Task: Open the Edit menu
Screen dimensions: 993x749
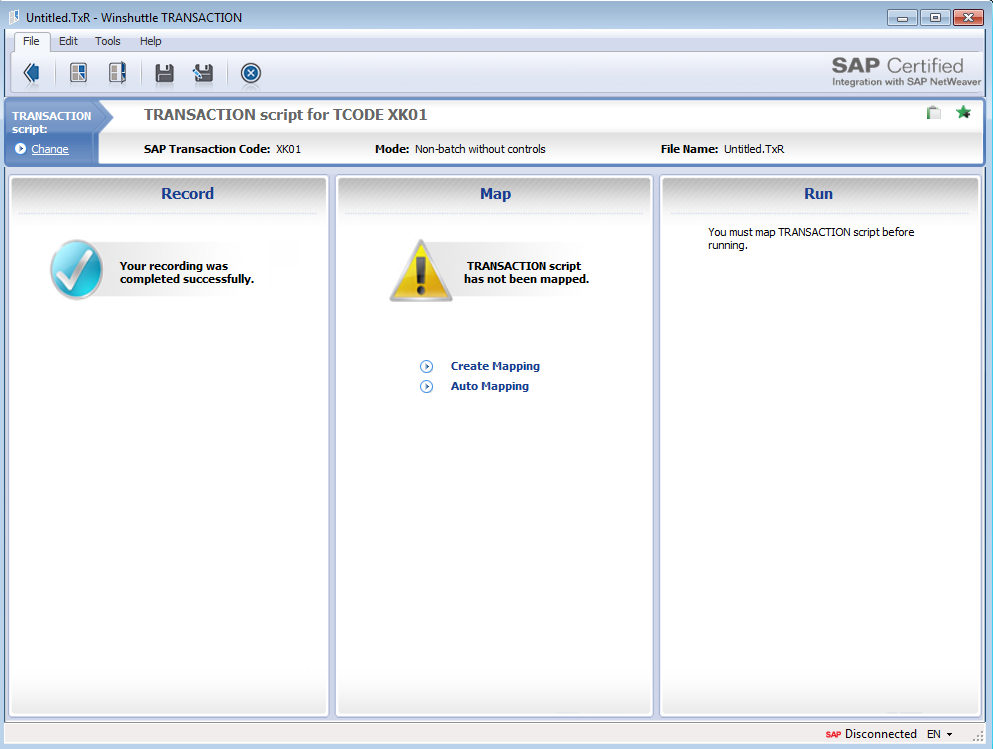Action: tap(68, 41)
